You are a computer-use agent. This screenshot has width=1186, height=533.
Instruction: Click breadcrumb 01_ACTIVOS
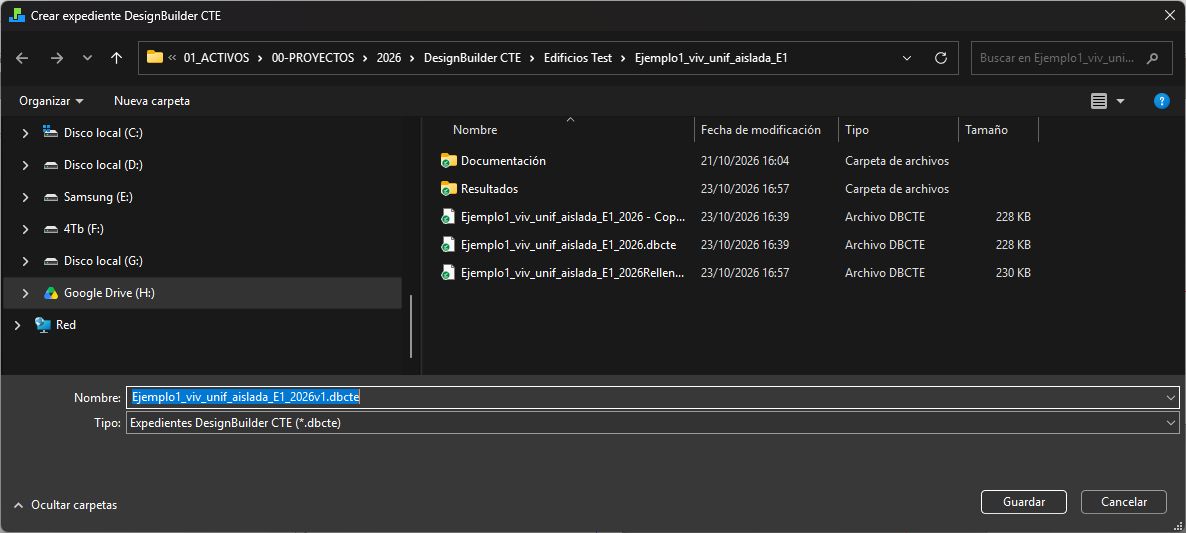click(x=216, y=58)
